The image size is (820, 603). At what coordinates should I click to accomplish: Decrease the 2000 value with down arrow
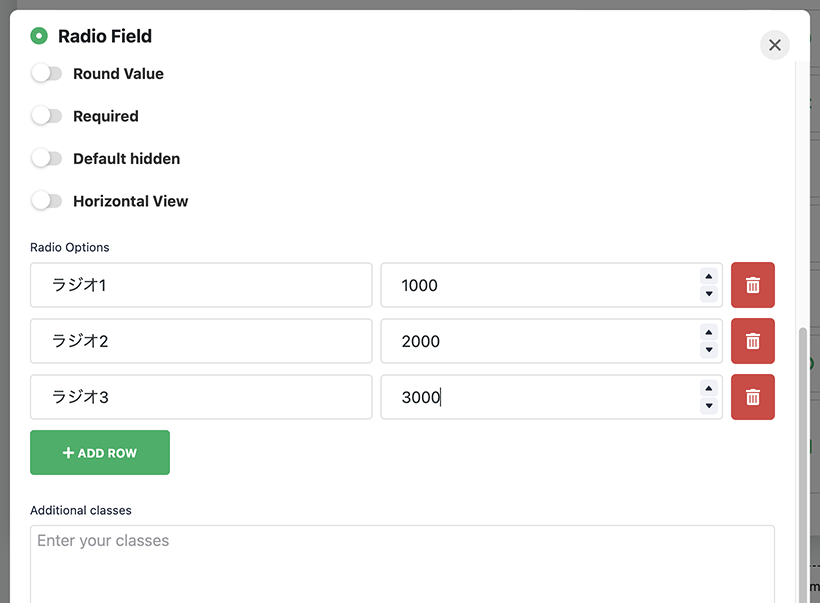click(x=709, y=350)
